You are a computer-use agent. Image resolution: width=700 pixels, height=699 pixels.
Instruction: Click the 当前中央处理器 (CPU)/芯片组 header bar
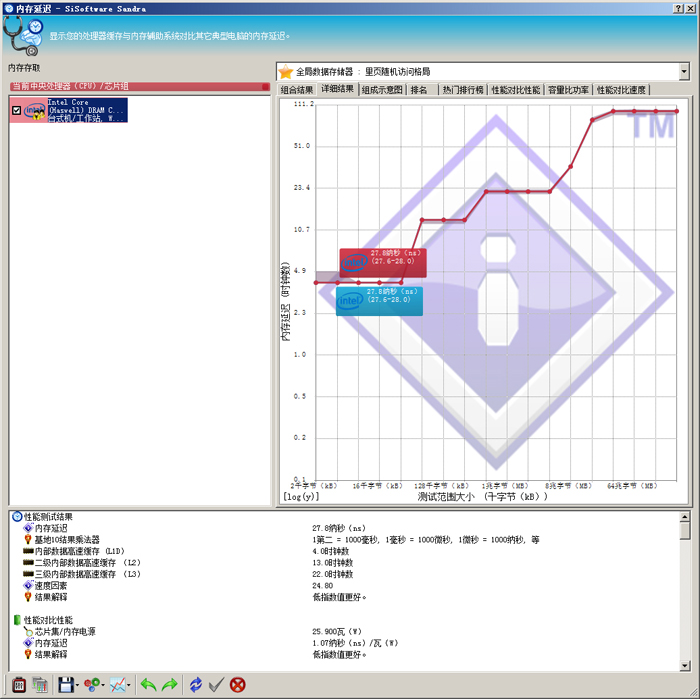tap(140, 86)
